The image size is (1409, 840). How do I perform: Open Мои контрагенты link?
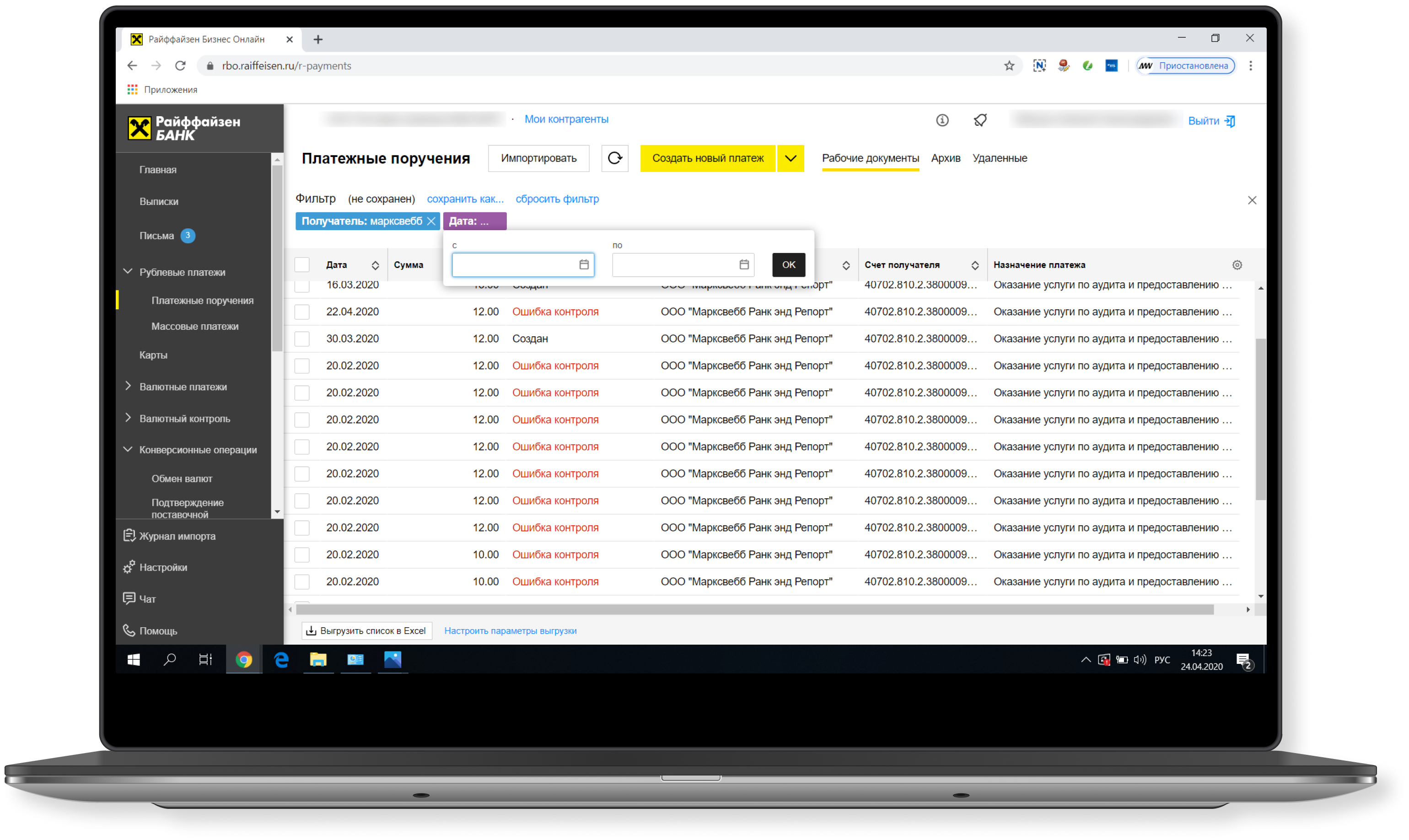click(566, 119)
